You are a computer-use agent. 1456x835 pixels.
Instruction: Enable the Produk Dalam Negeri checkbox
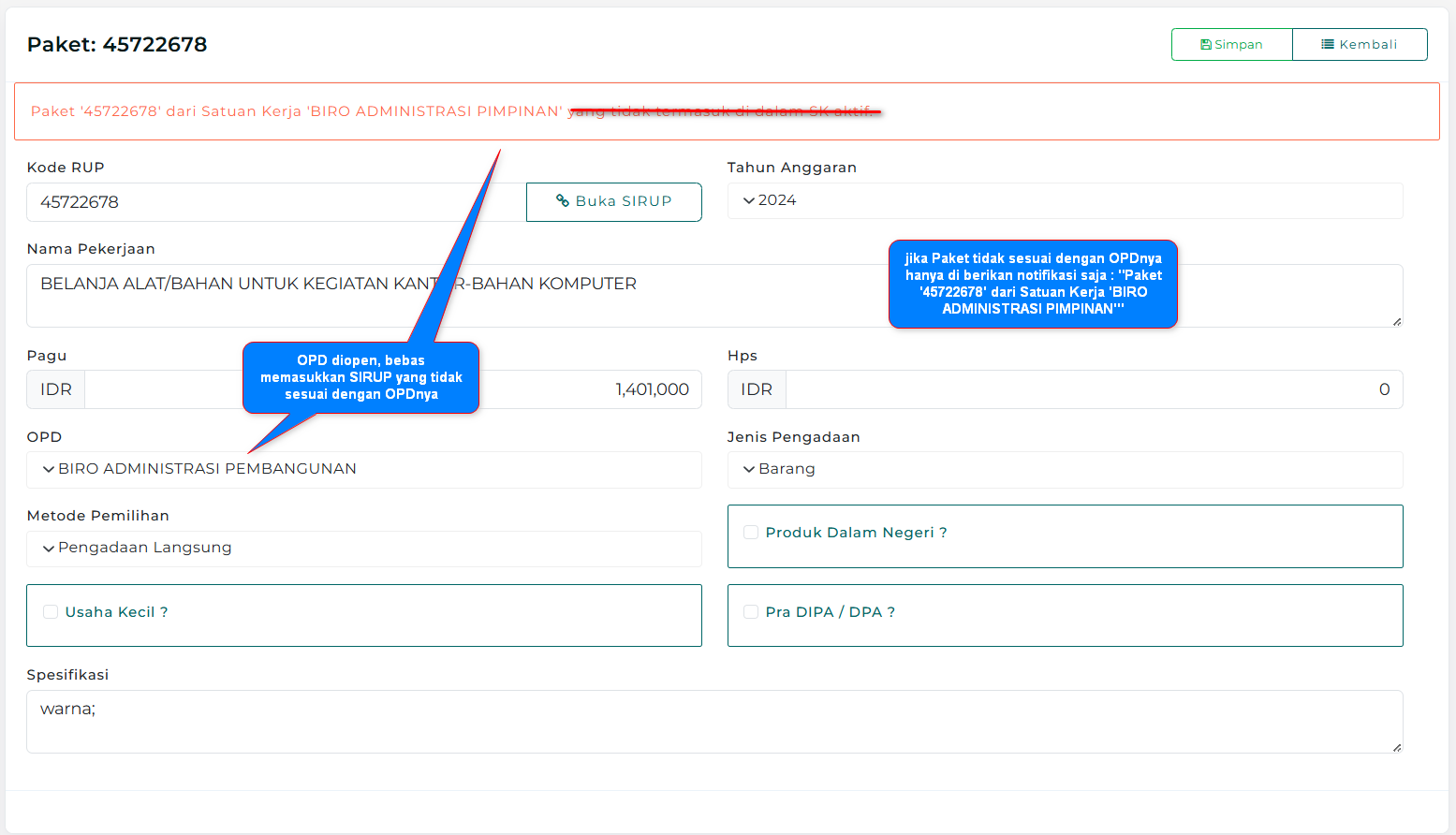(x=751, y=533)
